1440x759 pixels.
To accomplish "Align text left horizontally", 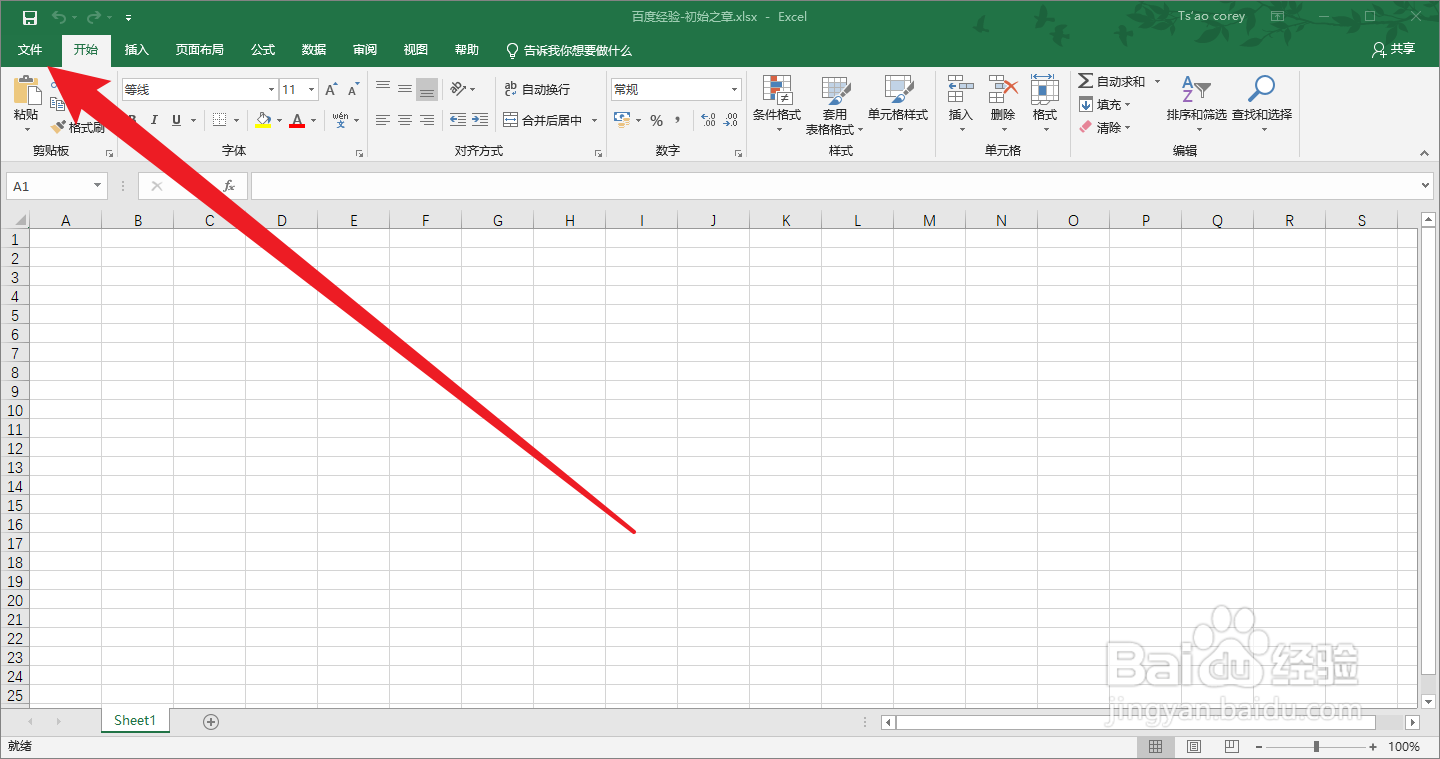I will click(383, 120).
